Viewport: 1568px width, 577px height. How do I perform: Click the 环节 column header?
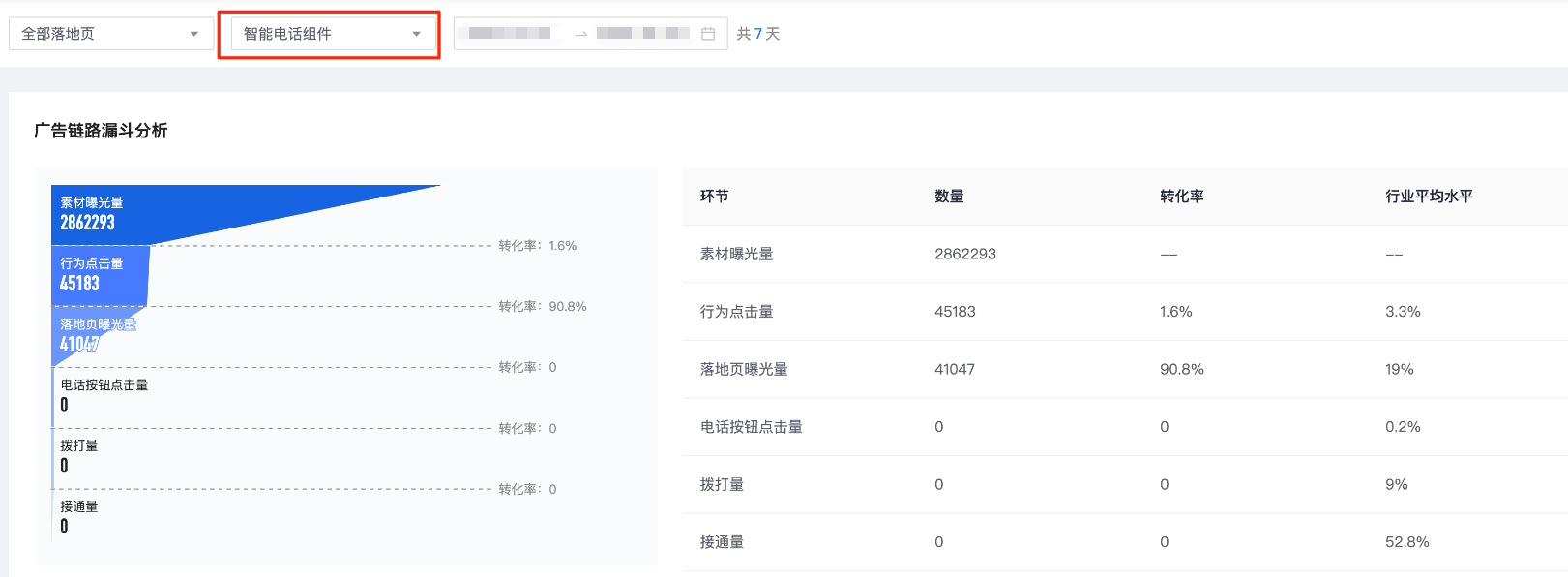[715, 197]
